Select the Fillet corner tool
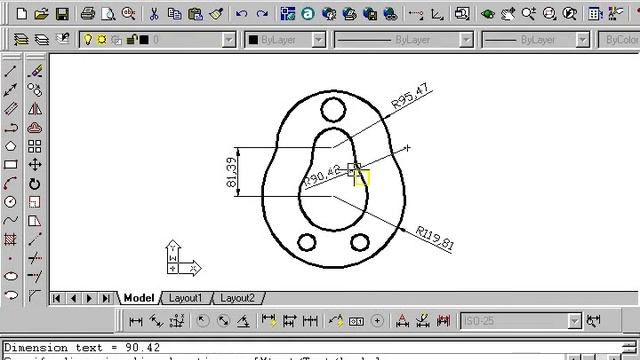The image size is (640, 360). [35, 295]
